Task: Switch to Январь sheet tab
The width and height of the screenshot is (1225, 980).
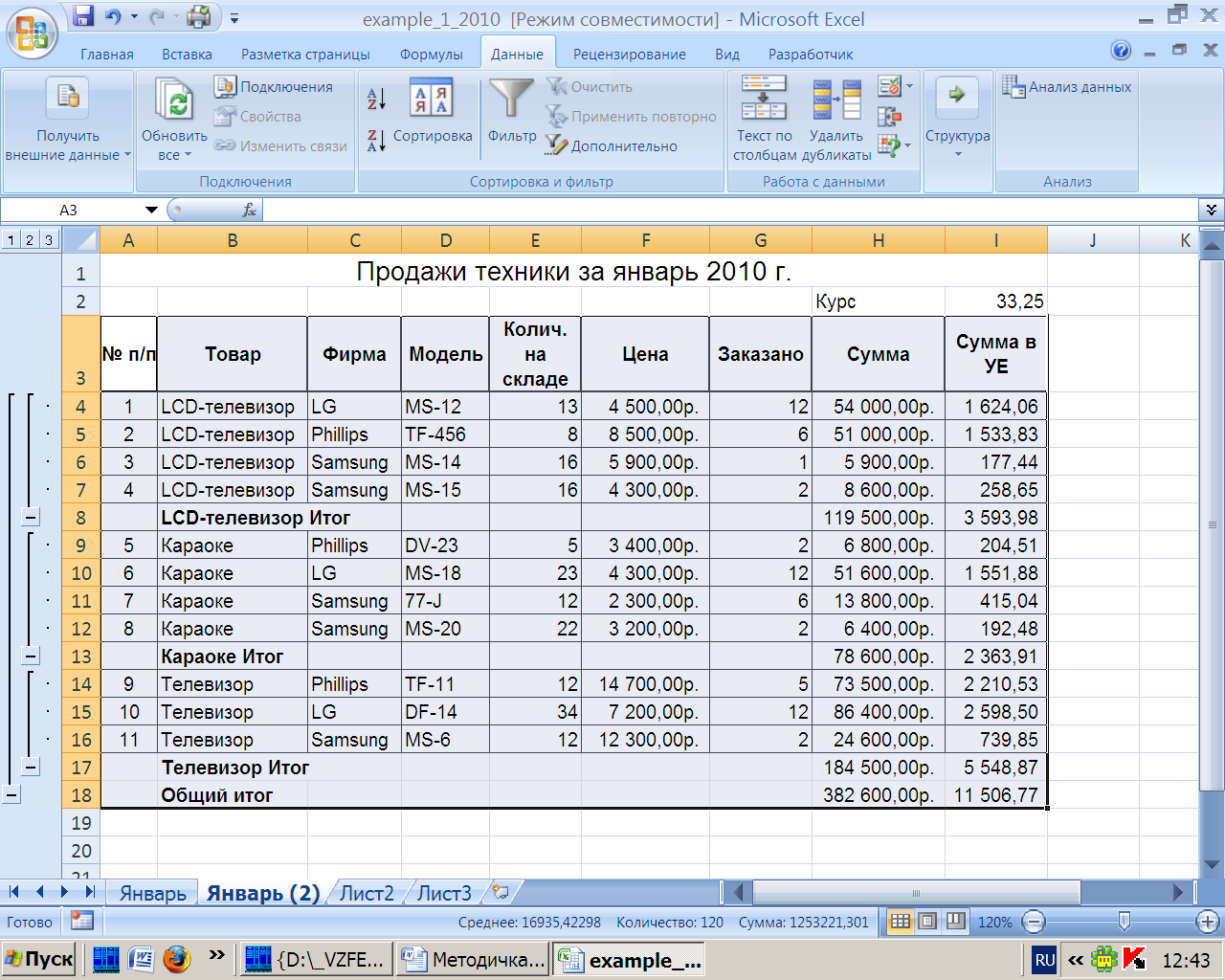Action: (152, 893)
